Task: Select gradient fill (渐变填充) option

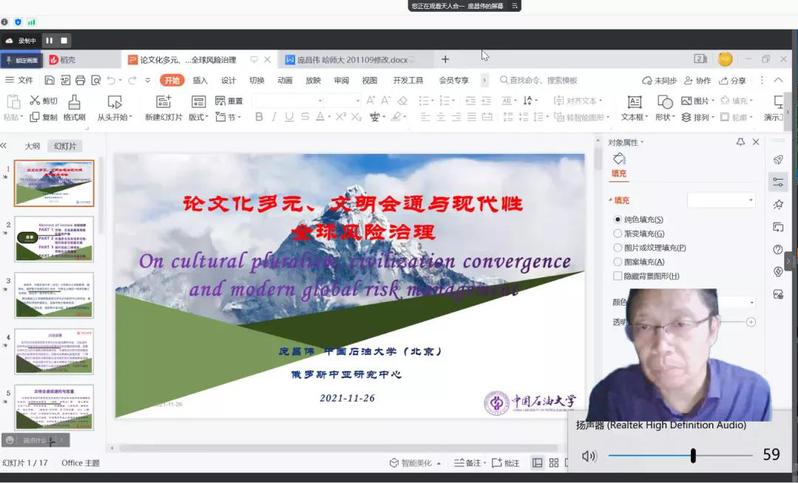Action: click(618, 233)
